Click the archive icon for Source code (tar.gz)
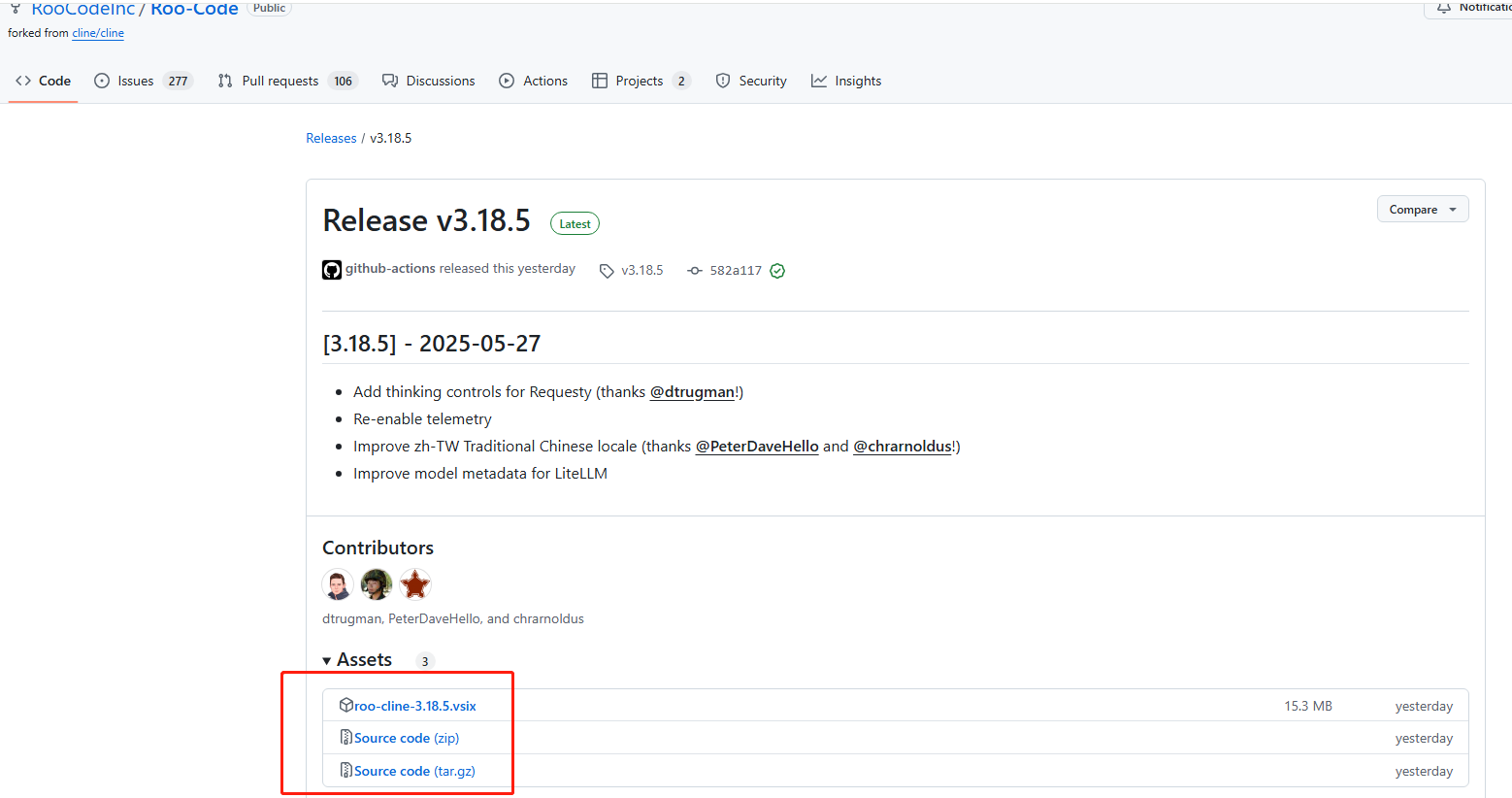This screenshot has width=1512, height=798. [345, 770]
